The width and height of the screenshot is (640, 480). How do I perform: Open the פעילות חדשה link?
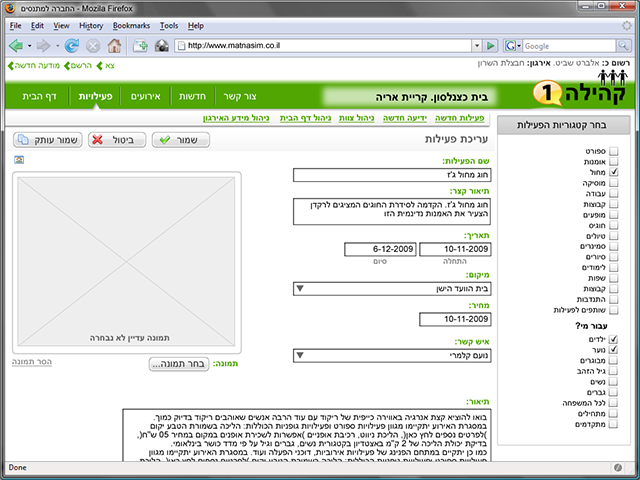click(x=460, y=118)
